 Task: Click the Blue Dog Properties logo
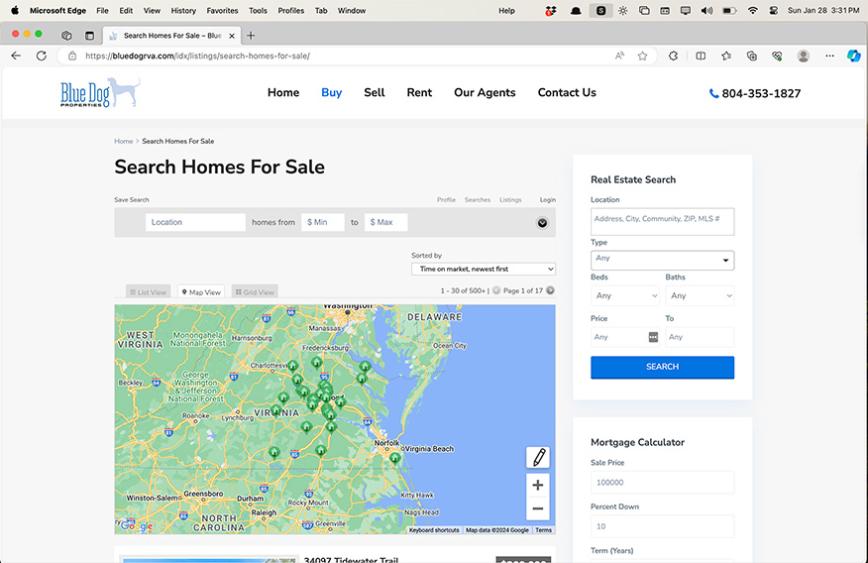(100, 93)
